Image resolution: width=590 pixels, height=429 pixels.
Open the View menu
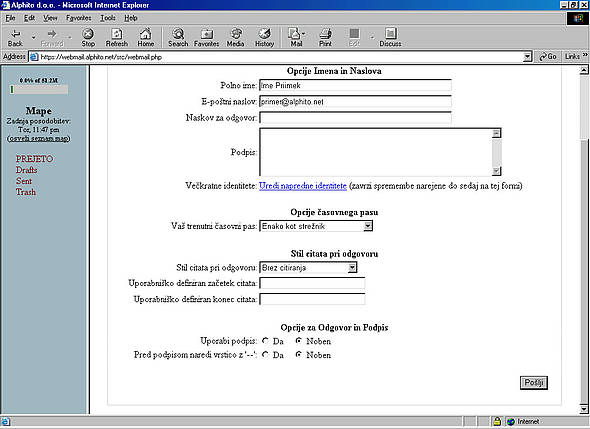tap(50, 18)
